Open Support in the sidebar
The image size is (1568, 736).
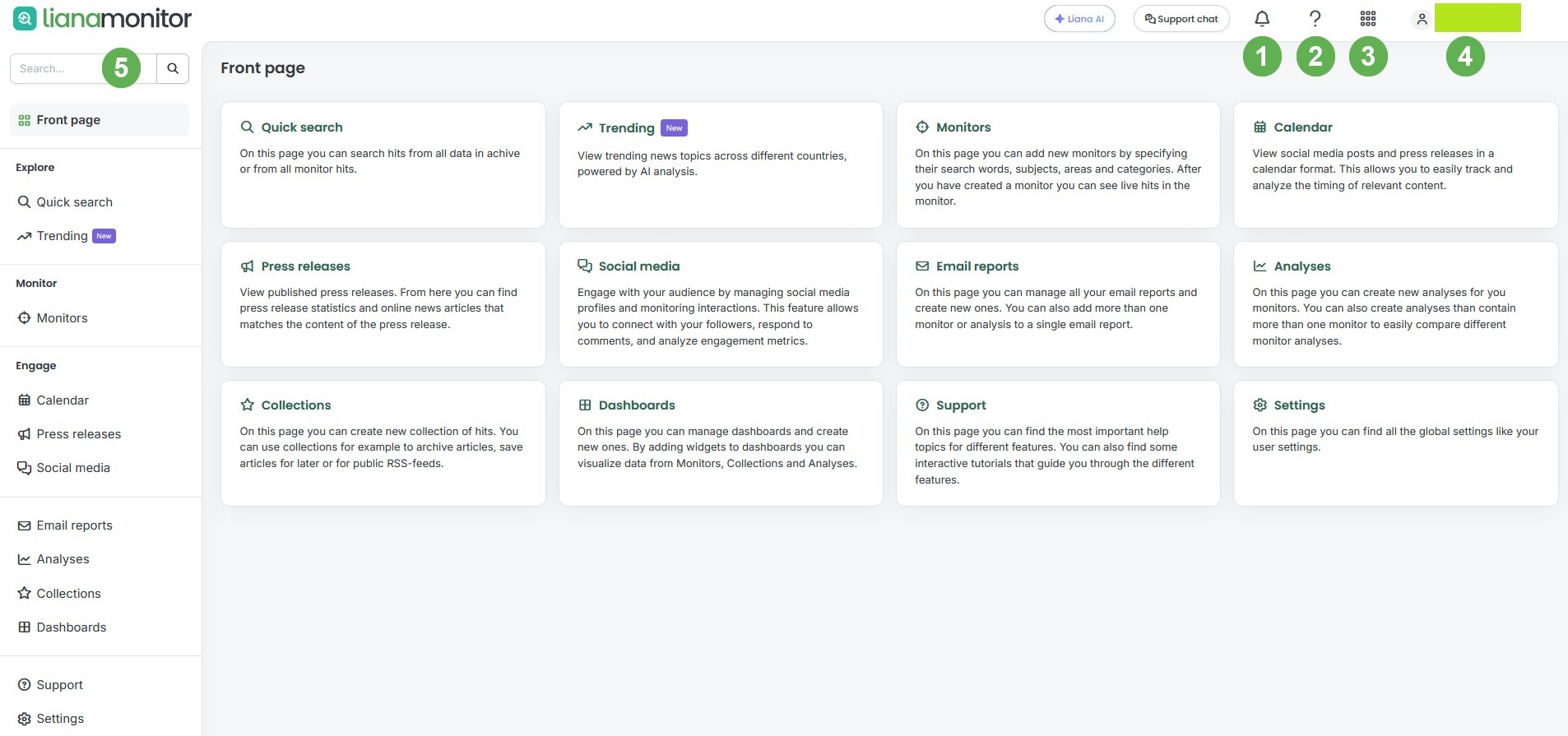[x=50, y=685]
